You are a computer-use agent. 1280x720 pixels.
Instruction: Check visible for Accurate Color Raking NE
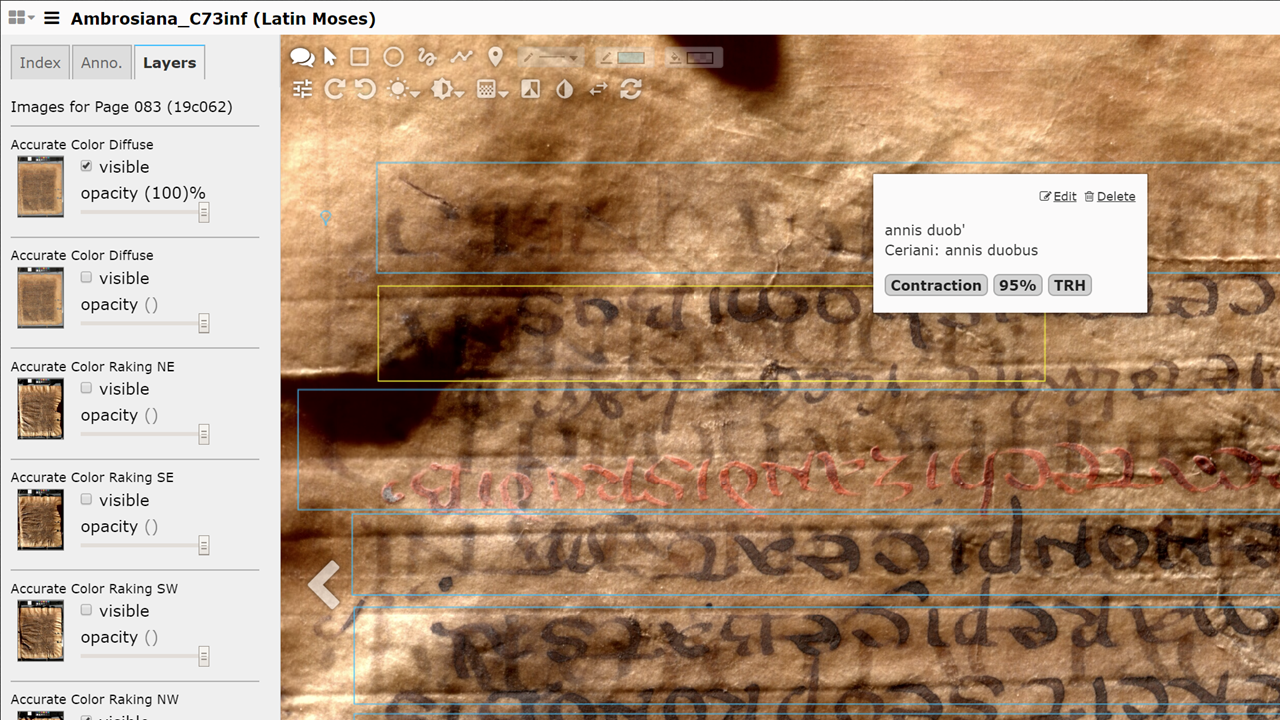click(x=86, y=388)
